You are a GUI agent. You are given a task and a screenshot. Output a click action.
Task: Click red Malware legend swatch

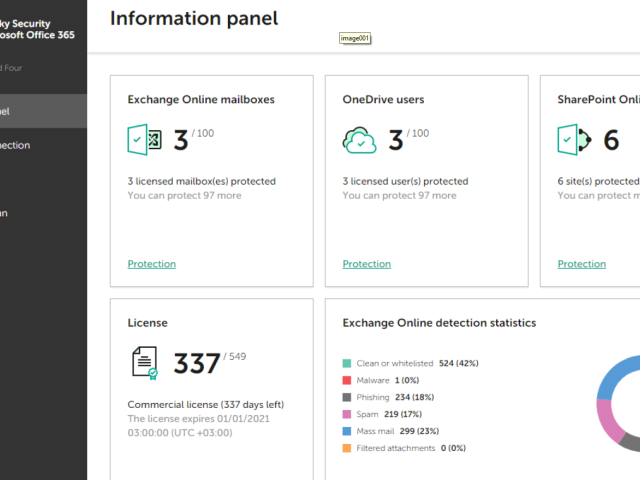(x=347, y=380)
